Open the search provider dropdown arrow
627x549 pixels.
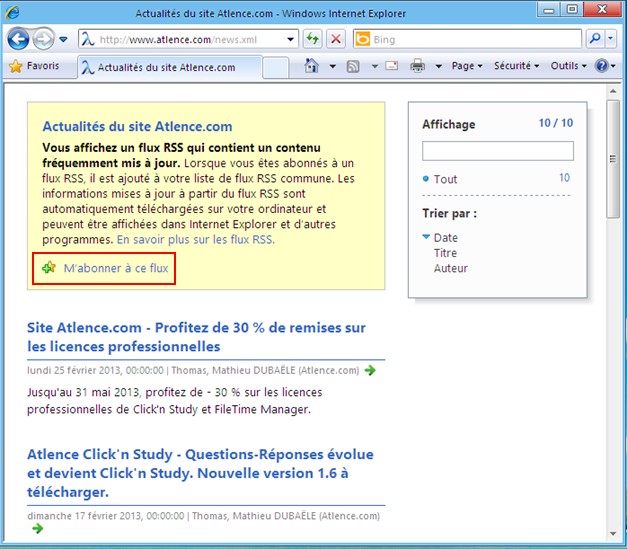611,39
